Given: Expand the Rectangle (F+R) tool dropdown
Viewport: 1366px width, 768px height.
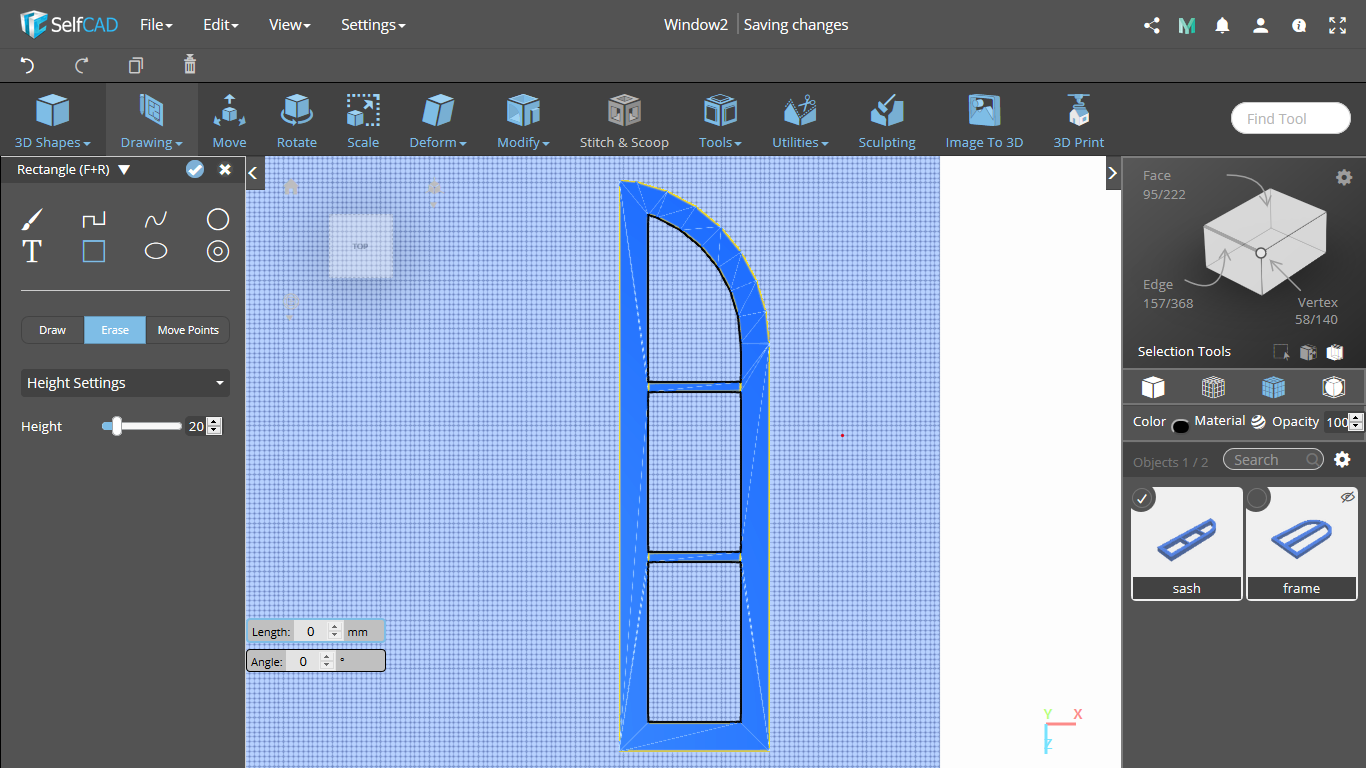Looking at the screenshot, I should 124,170.
